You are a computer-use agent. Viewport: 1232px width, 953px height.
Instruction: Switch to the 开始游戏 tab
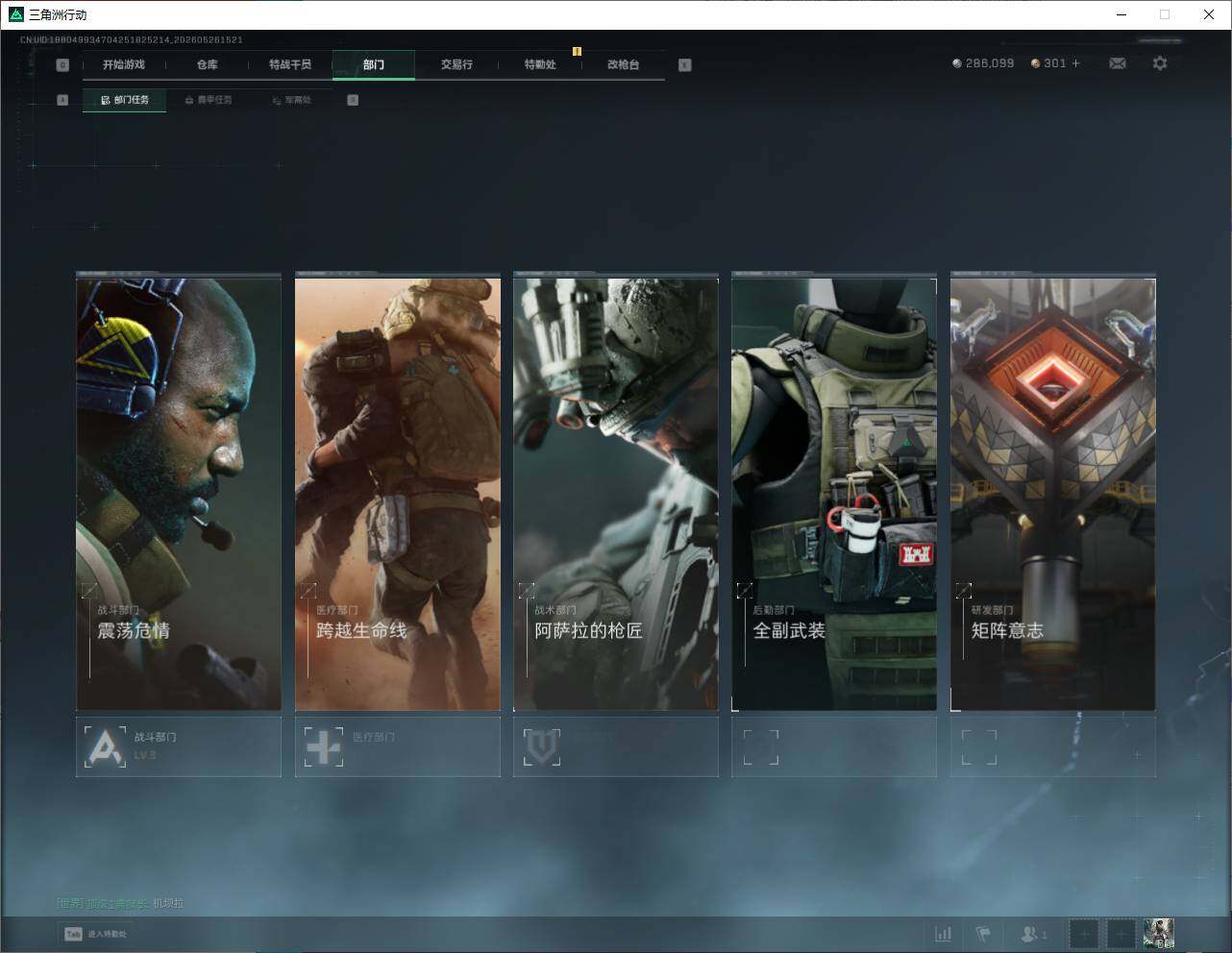pyautogui.click(x=124, y=64)
